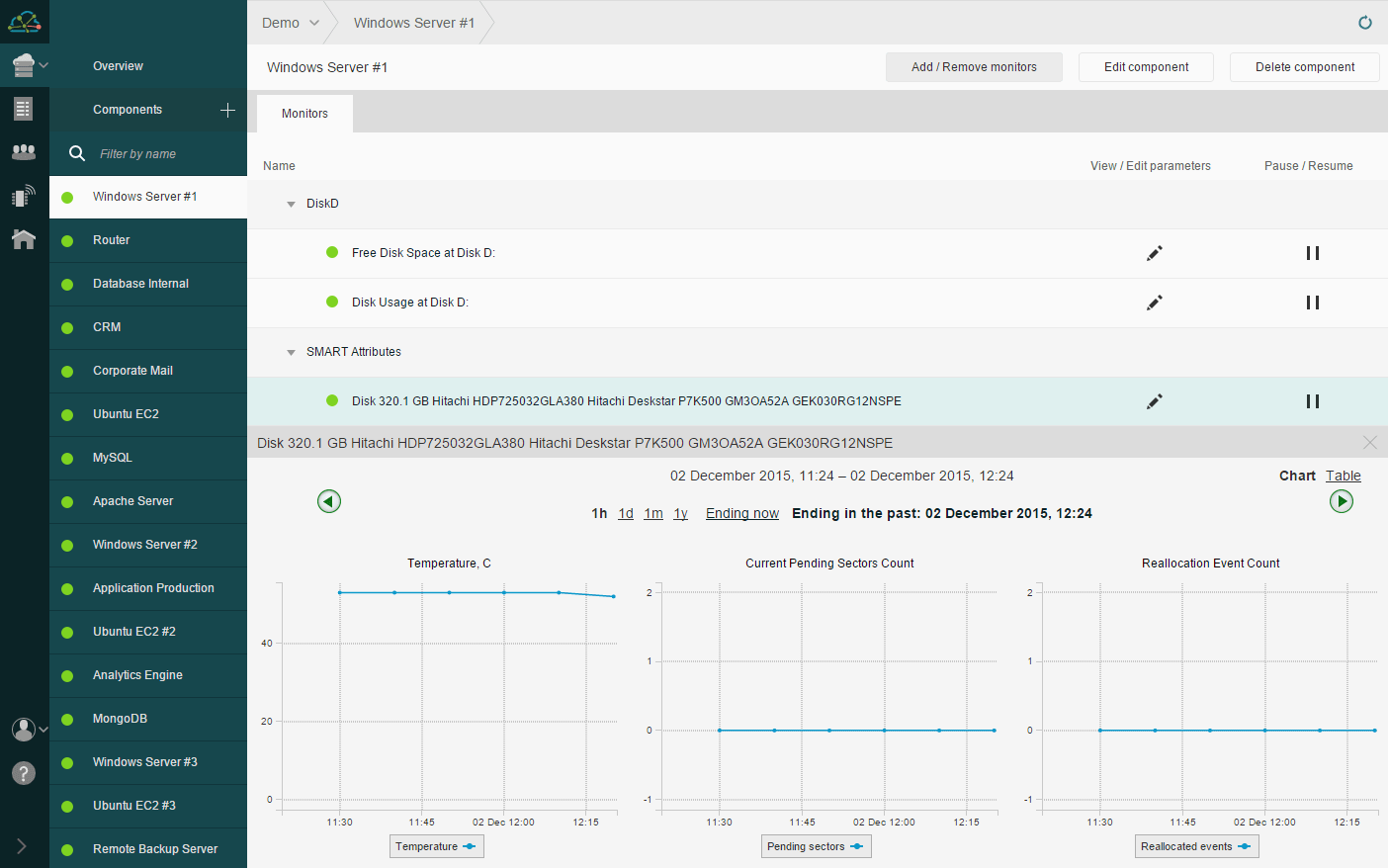Collapse the SMART Attributes group

coord(291,353)
